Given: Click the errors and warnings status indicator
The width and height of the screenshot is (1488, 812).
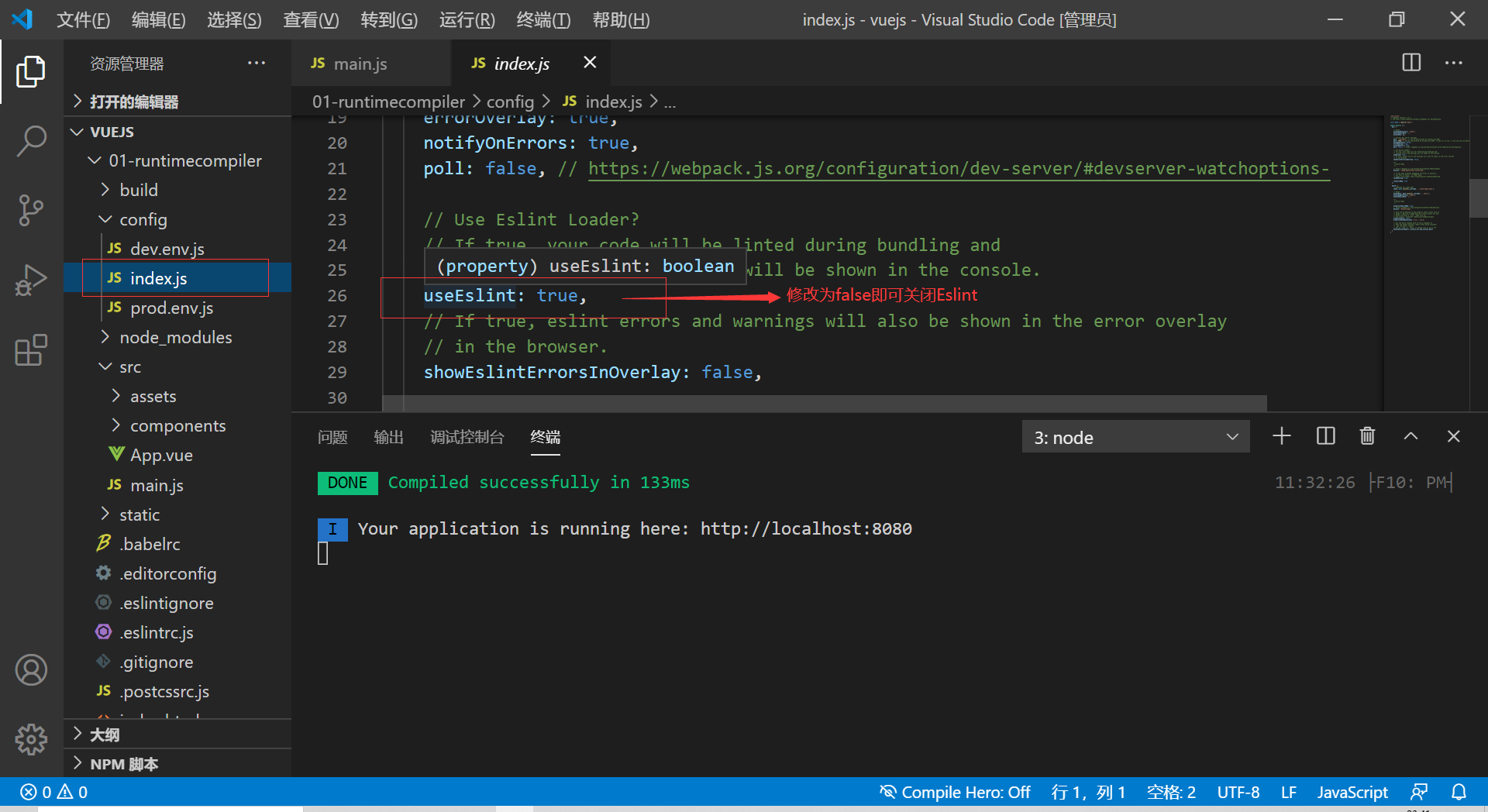Looking at the screenshot, I should click(x=54, y=792).
